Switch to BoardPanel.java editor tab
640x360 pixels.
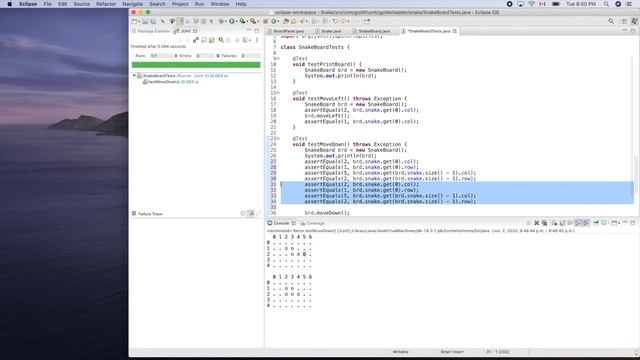coord(288,31)
